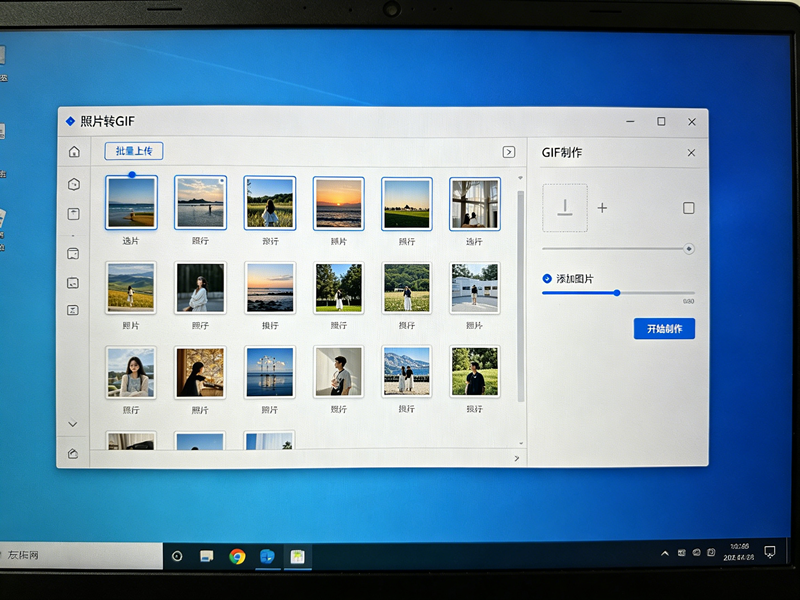Click the taskbar search circle icon

click(x=177, y=556)
